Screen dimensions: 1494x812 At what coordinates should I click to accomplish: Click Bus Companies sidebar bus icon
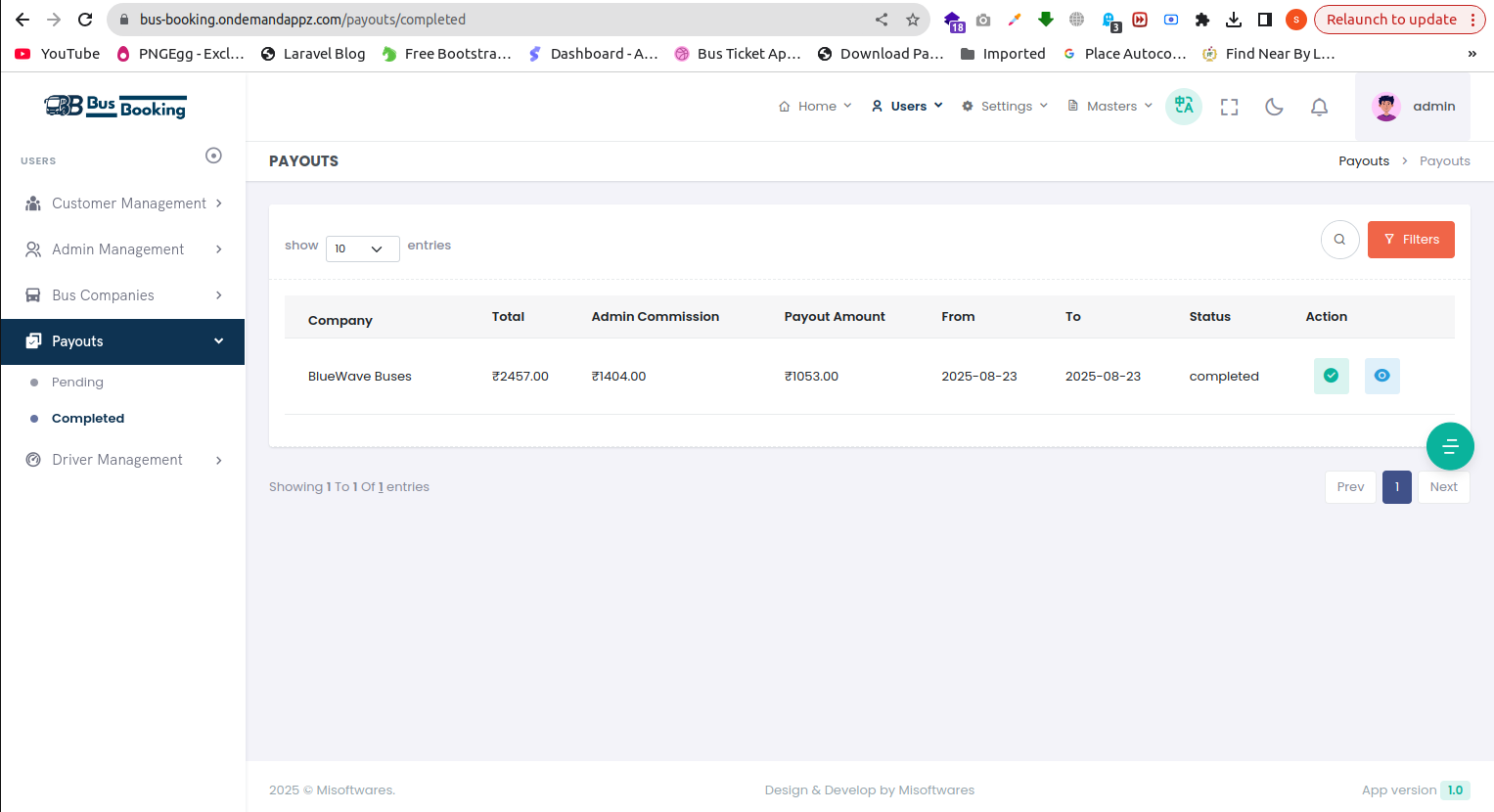click(x=33, y=295)
